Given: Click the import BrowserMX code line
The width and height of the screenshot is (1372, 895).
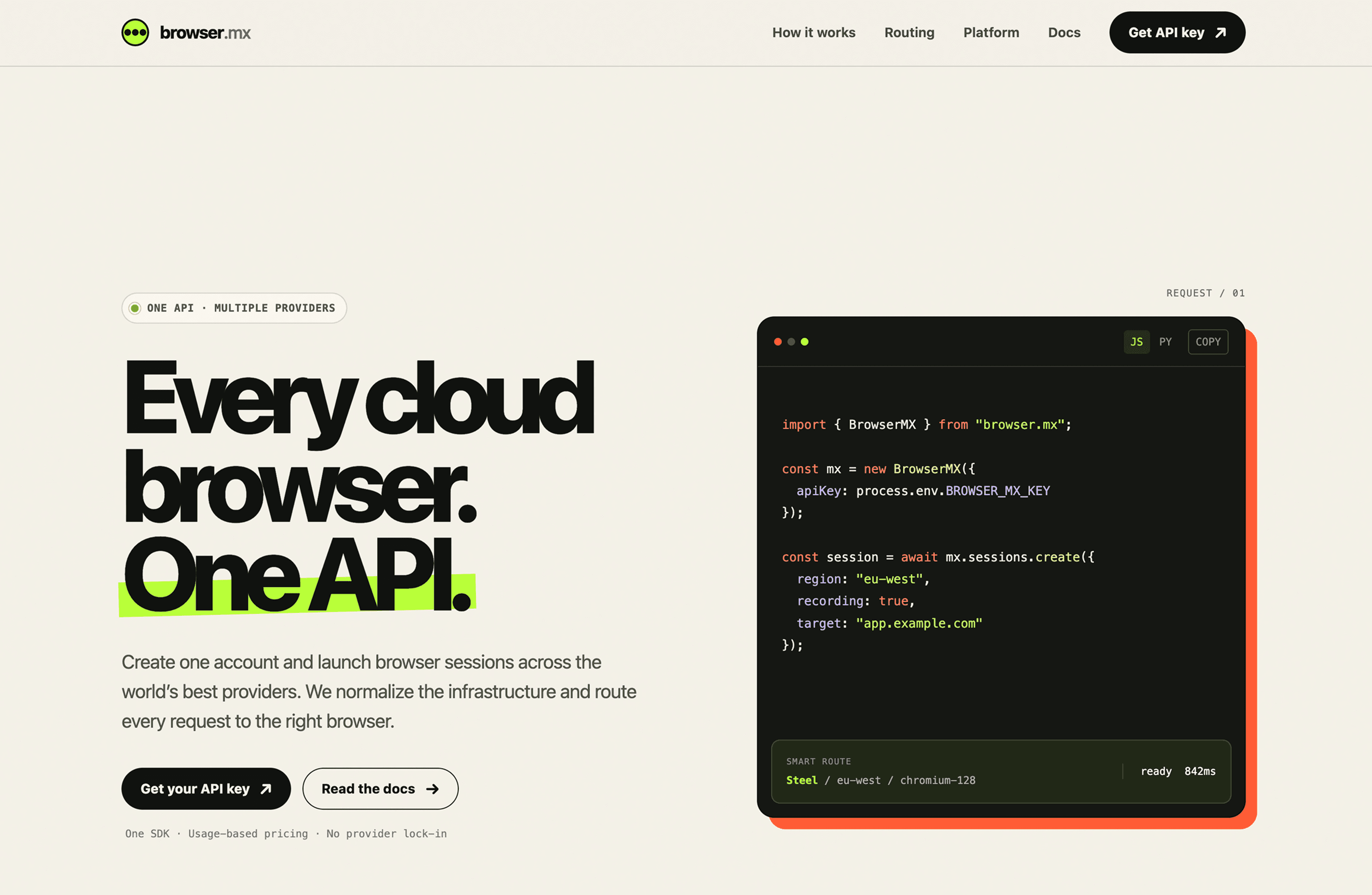Looking at the screenshot, I should pyautogui.click(x=927, y=425).
